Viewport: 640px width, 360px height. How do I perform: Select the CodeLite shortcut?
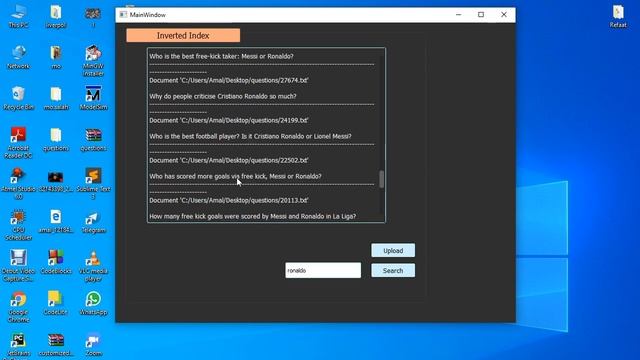(x=56, y=304)
